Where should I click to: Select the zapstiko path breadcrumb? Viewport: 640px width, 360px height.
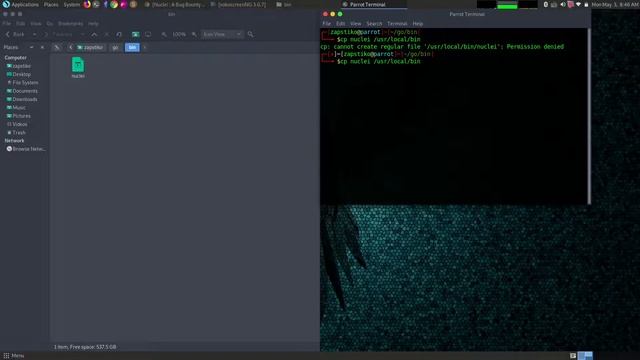tap(90, 47)
